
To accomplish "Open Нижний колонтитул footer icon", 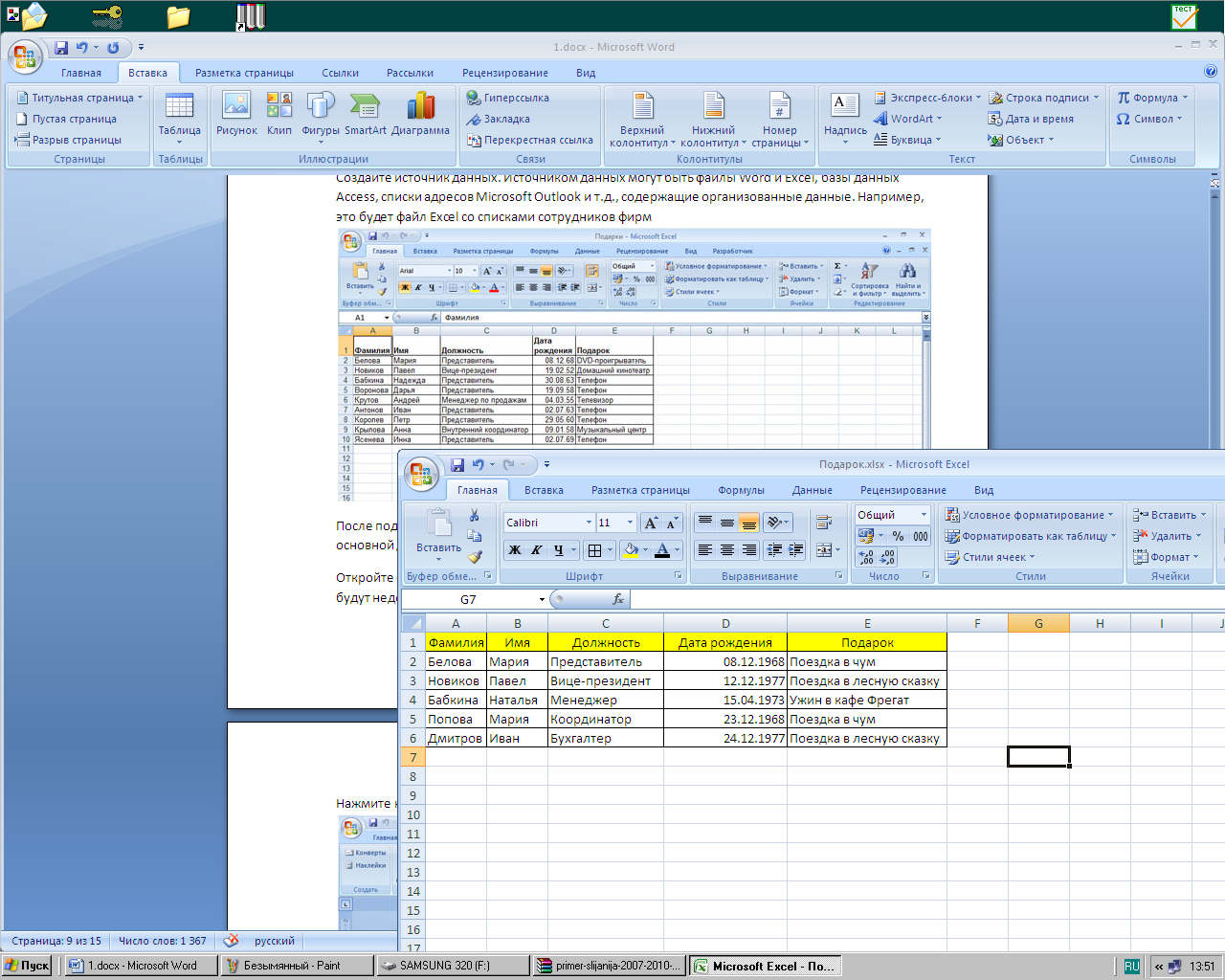I will coord(714,119).
